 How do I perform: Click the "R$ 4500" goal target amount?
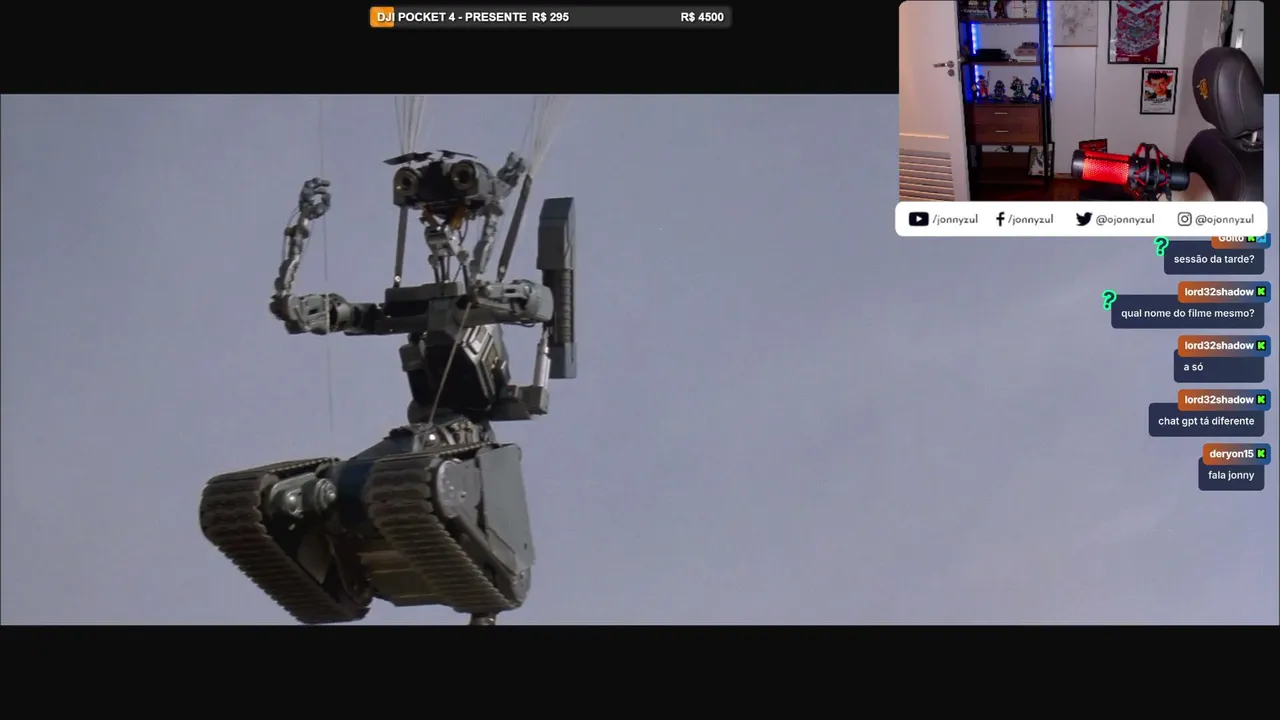702,17
